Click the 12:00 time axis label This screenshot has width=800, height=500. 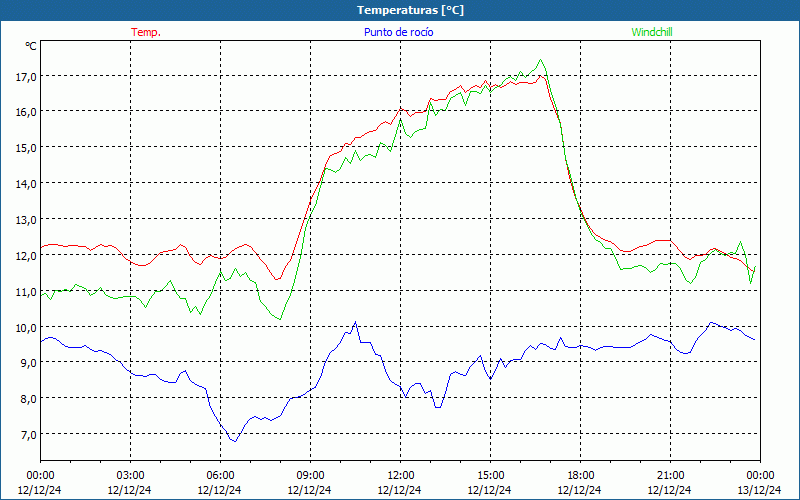point(401,476)
